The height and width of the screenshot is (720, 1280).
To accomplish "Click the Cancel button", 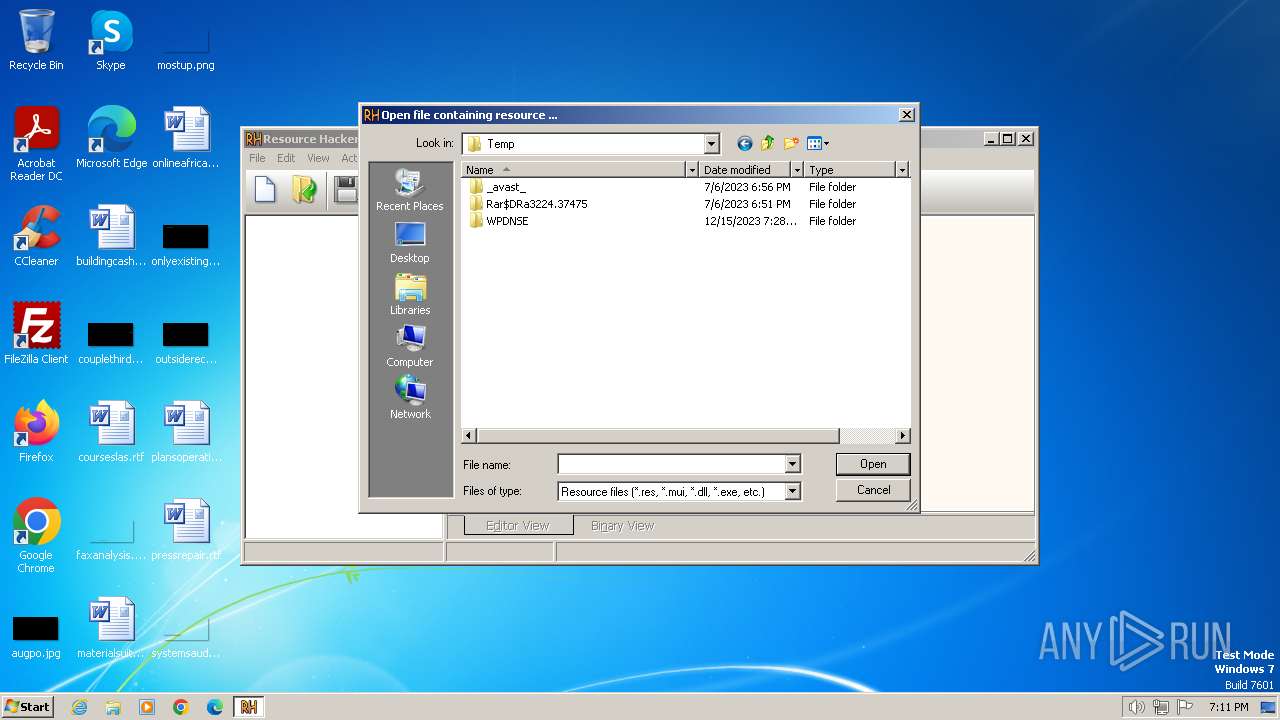I will [873, 490].
